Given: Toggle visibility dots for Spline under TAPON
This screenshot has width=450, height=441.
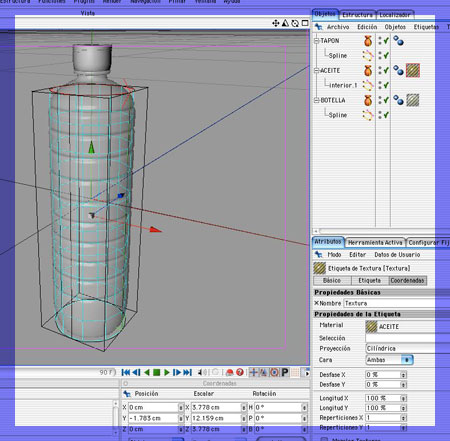Looking at the screenshot, I should coord(380,56).
